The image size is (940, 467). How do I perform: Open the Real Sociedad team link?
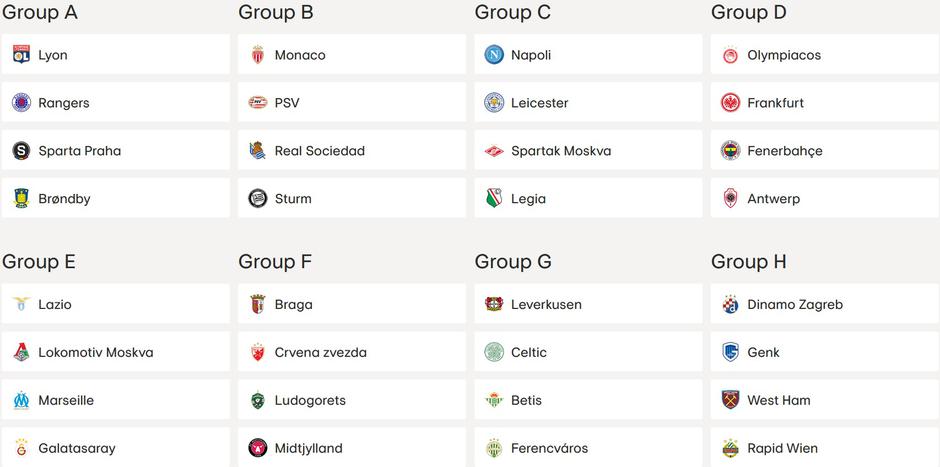pos(319,151)
